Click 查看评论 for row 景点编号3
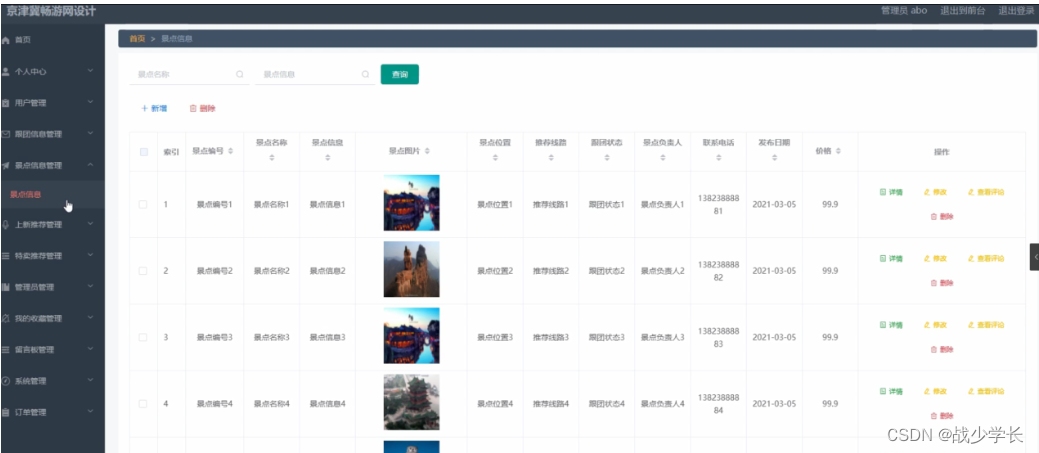This screenshot has width=1039, height=453. 986,325
